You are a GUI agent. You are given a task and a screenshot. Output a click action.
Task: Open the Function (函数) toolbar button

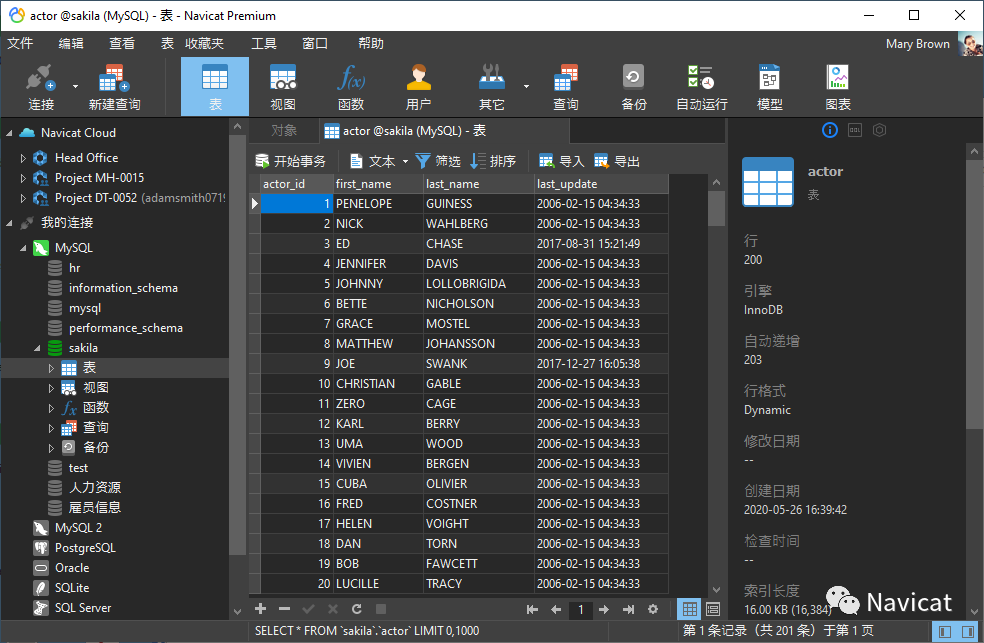[x=351, y=87]
